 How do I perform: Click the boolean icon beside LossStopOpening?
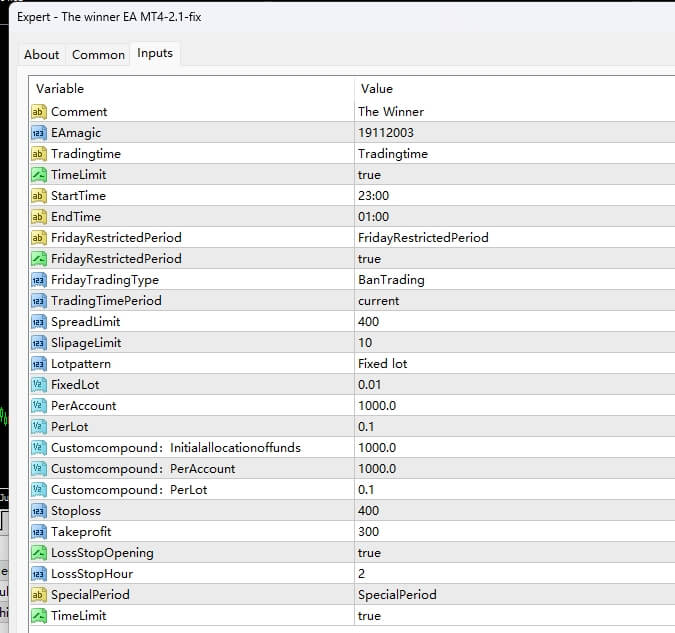pos(39,553)
